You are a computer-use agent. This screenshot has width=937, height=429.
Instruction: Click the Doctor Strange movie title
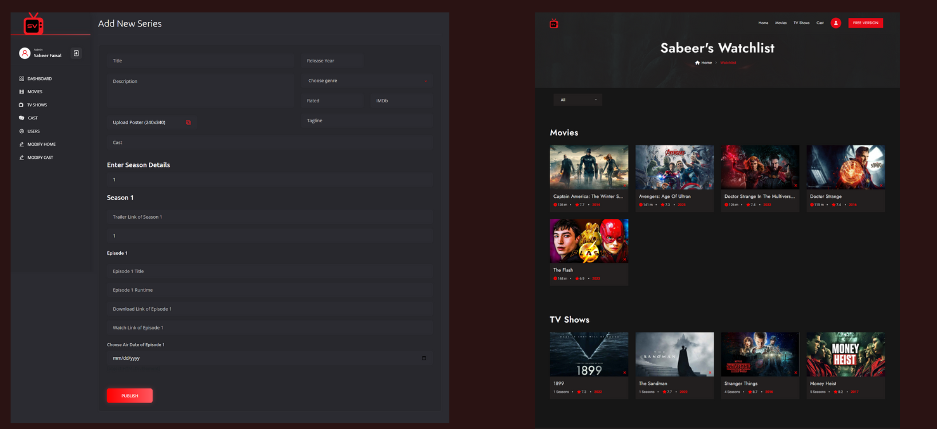826,196
